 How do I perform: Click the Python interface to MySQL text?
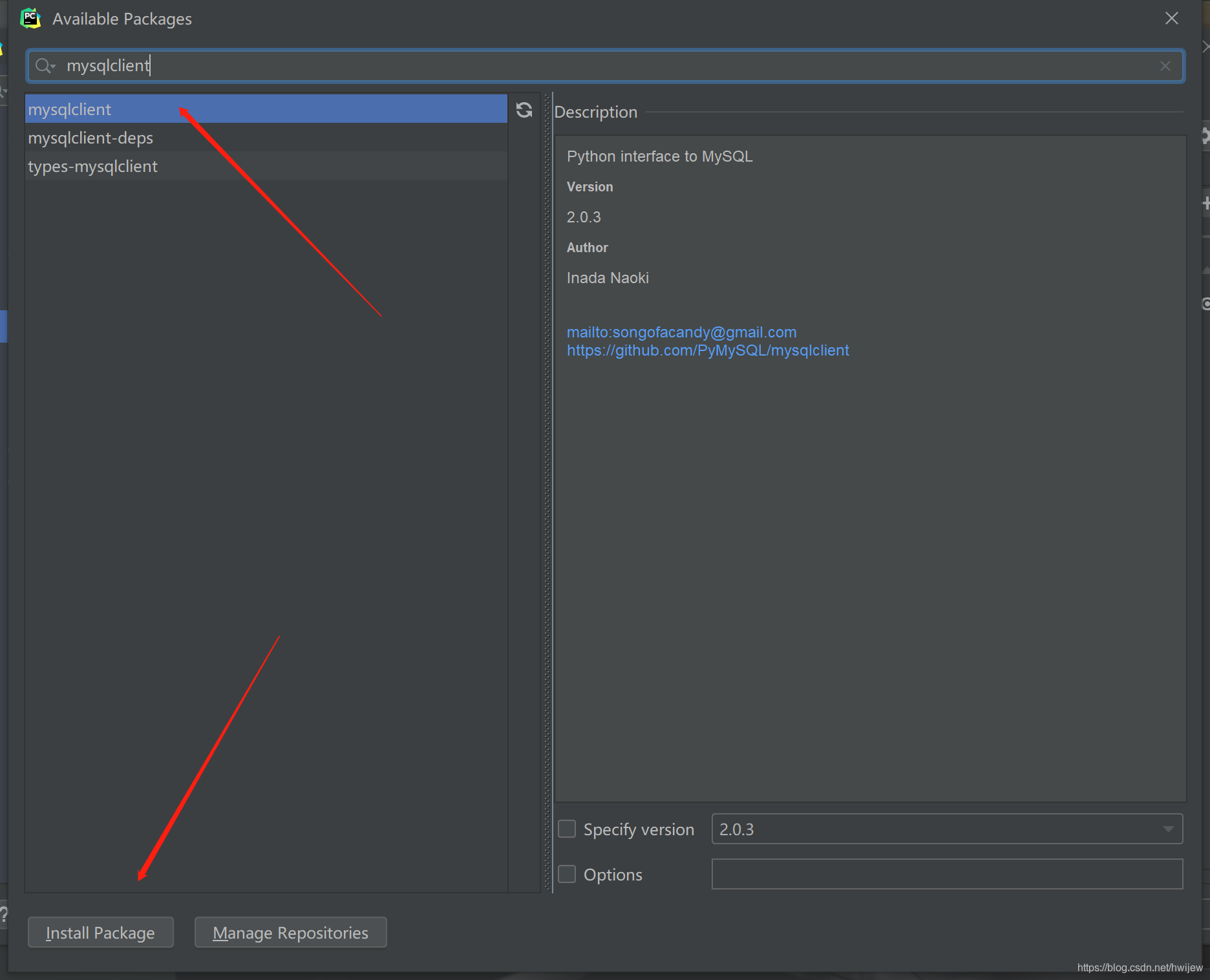click(659, 156)
